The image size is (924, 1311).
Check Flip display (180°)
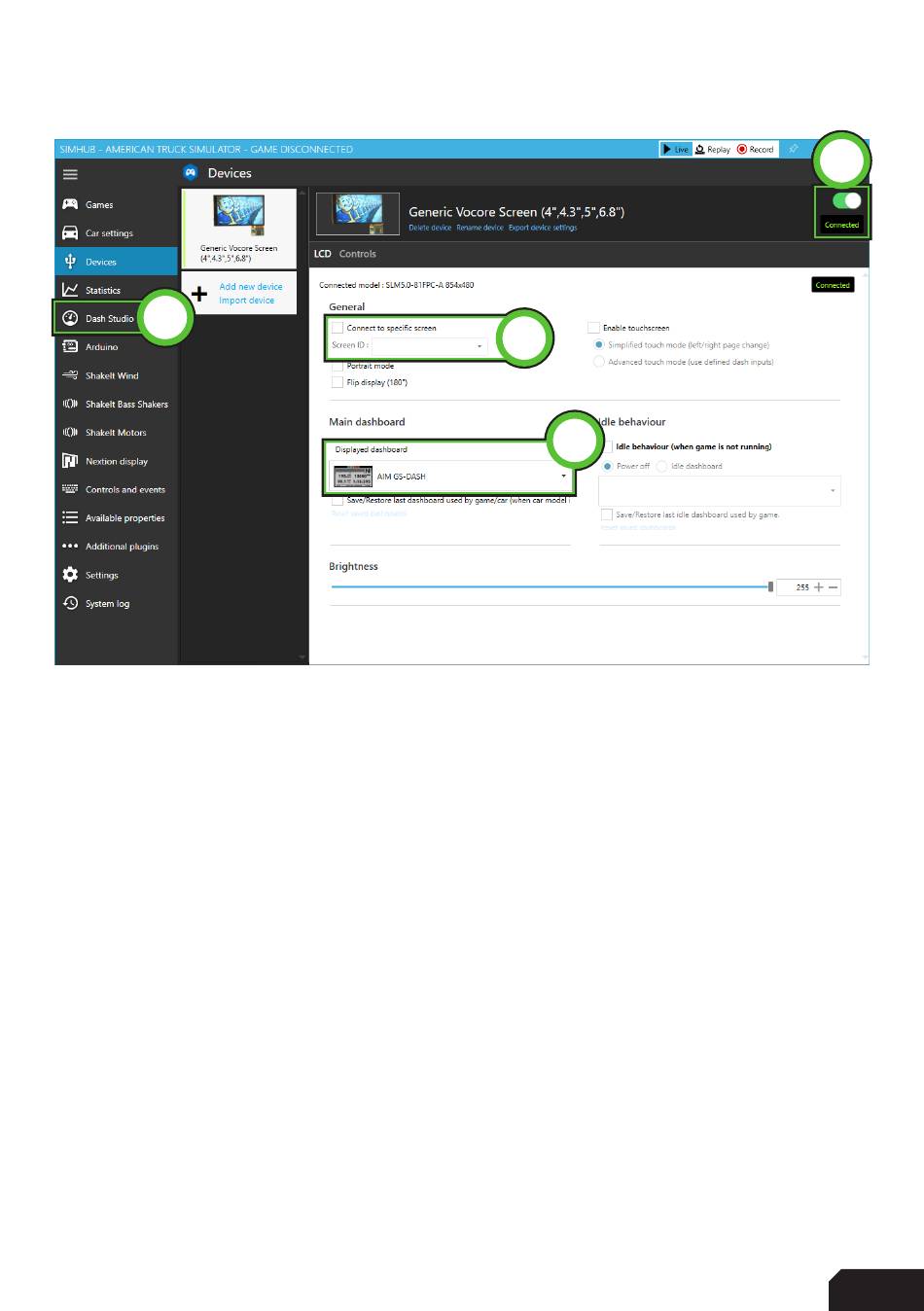pos(338,382)
